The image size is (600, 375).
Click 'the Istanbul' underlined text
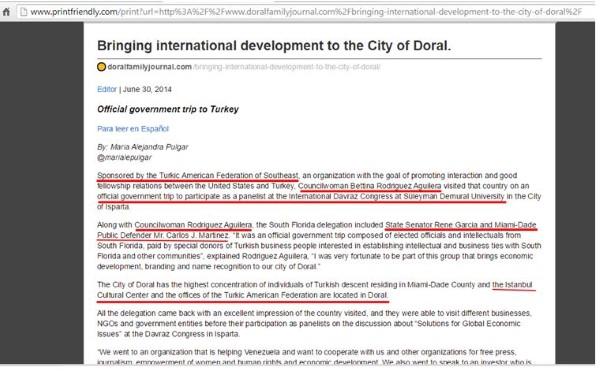(512, 285)
